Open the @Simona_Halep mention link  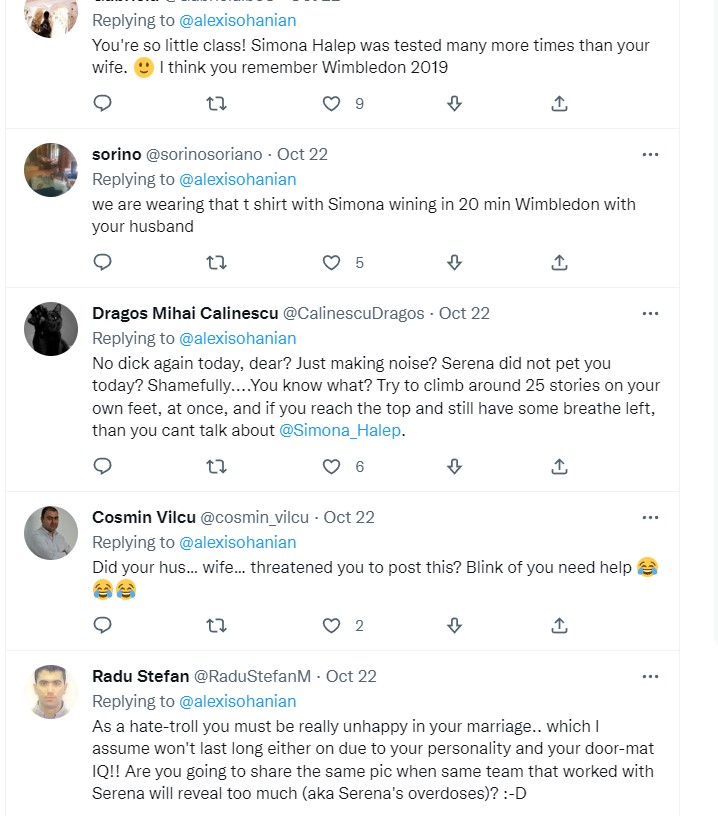point(340,430)
